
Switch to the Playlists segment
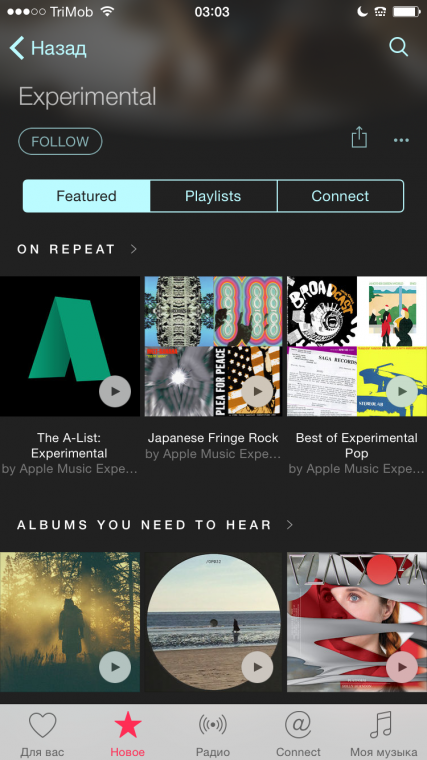coord(213,196)
